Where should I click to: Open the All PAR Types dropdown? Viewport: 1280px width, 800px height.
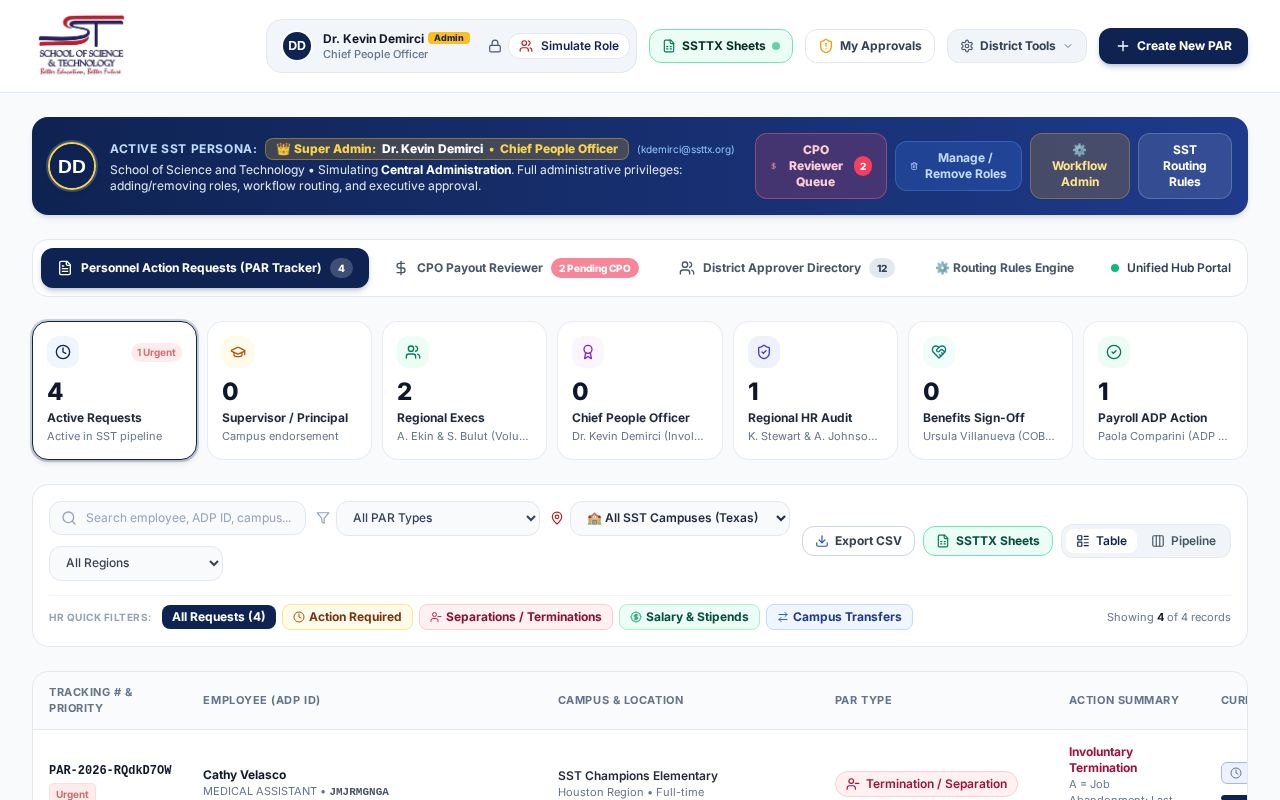pyautogui.click(x=438, y=518)
